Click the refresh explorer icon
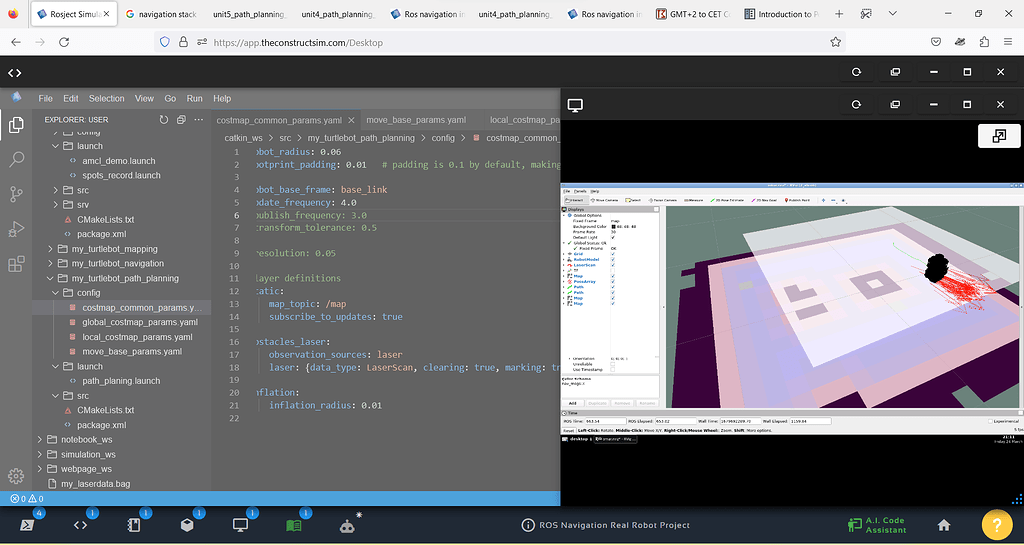The image size is (1024, 545). point(164,119)
